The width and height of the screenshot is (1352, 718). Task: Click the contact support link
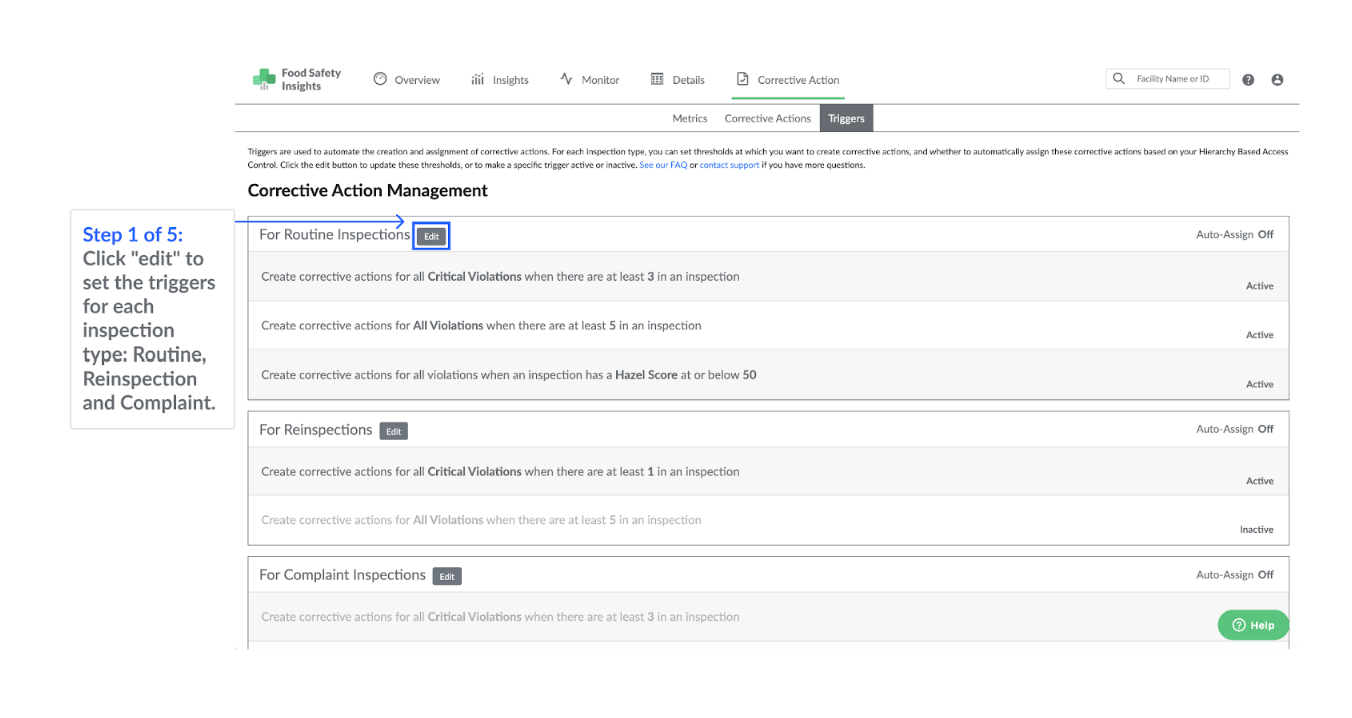point(729,164)
